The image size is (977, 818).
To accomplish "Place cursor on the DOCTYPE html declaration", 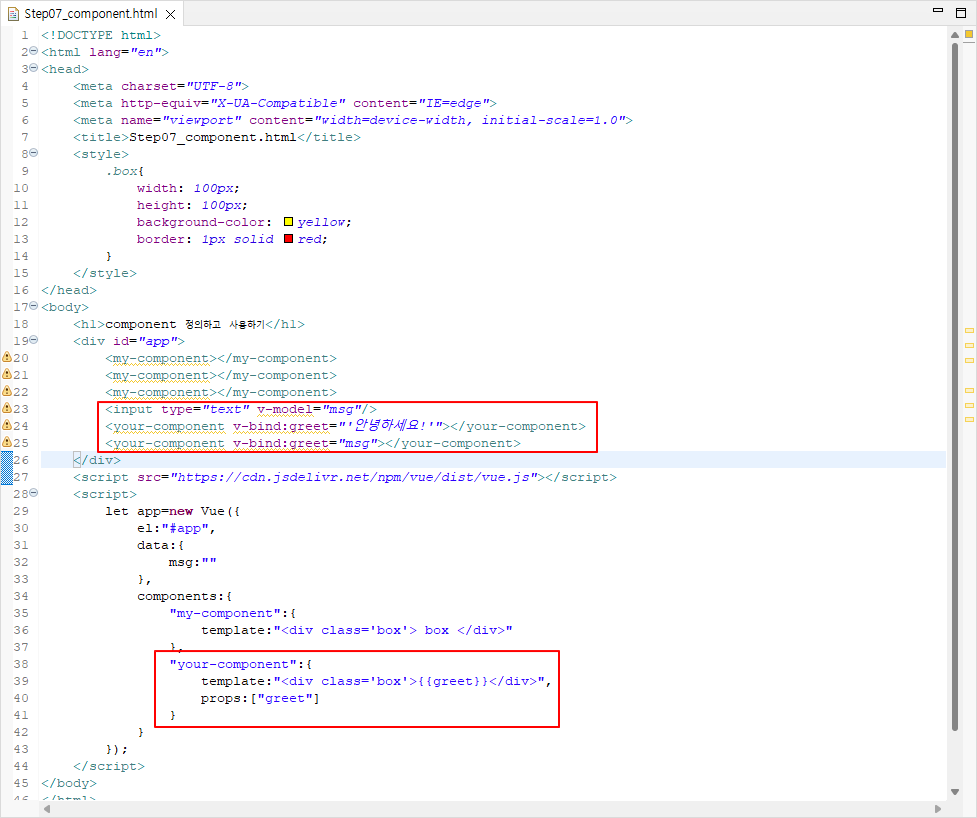I will click(101, 35).
